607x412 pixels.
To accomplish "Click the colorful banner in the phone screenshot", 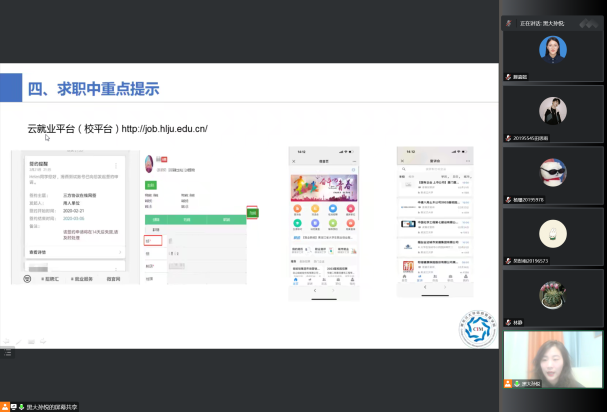I will point(316,187).
